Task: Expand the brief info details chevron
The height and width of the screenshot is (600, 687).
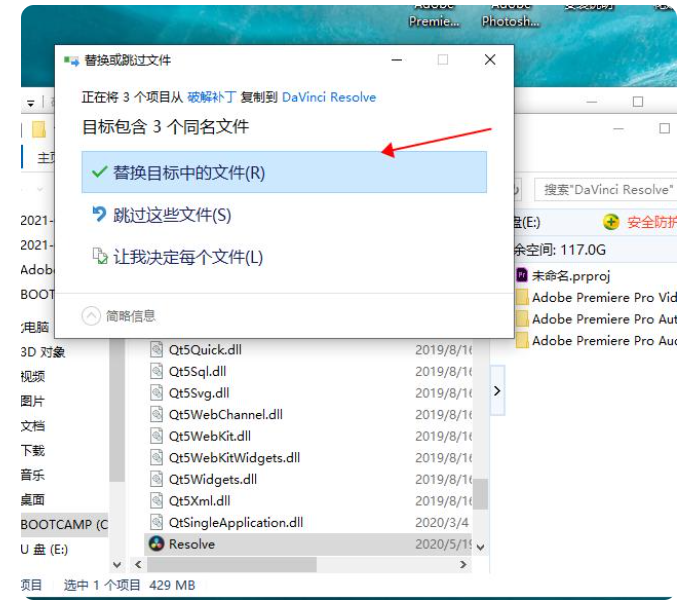Action: 91,316
